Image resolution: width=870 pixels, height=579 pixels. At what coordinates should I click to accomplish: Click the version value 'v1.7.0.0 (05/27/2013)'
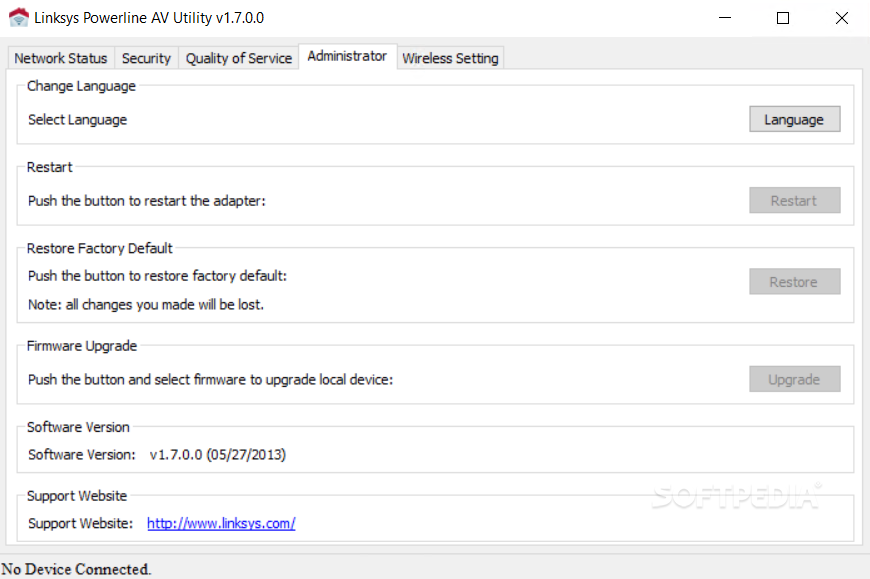pyautogui.click(x=218, y=455)
